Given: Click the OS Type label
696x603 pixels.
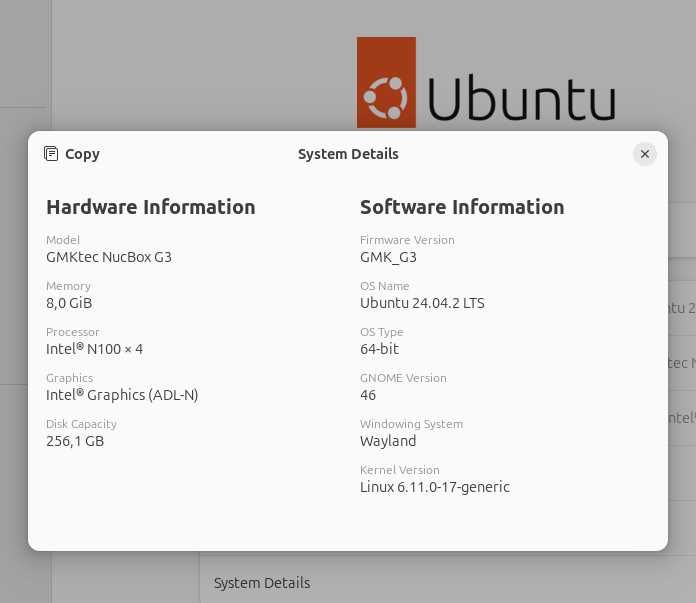Looking at the screenshot, I should click(382, 333).
